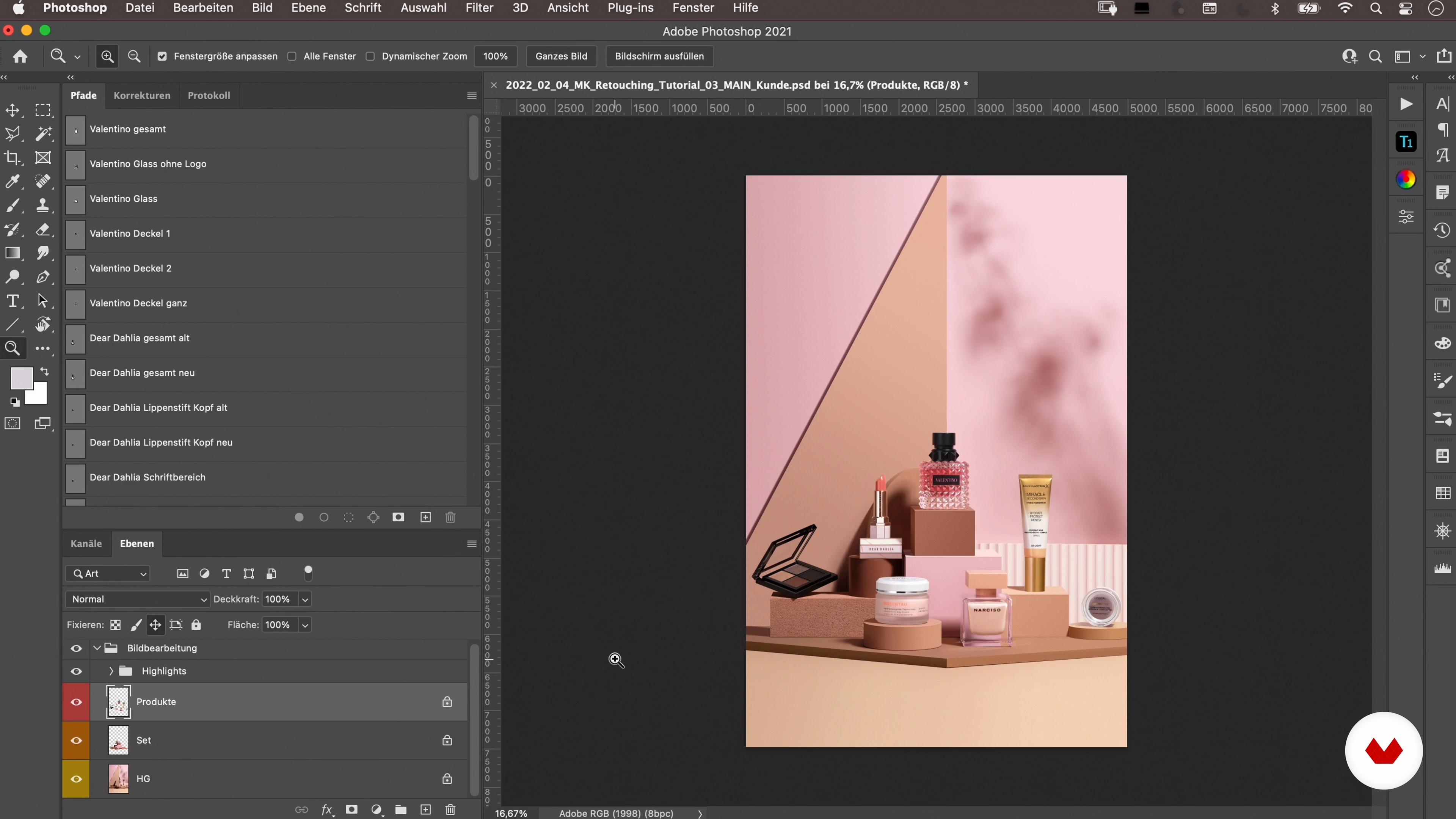Switch to the Kanäle tab
Viewport: 1456px width, 819px height.
click(x=86, y=543)
